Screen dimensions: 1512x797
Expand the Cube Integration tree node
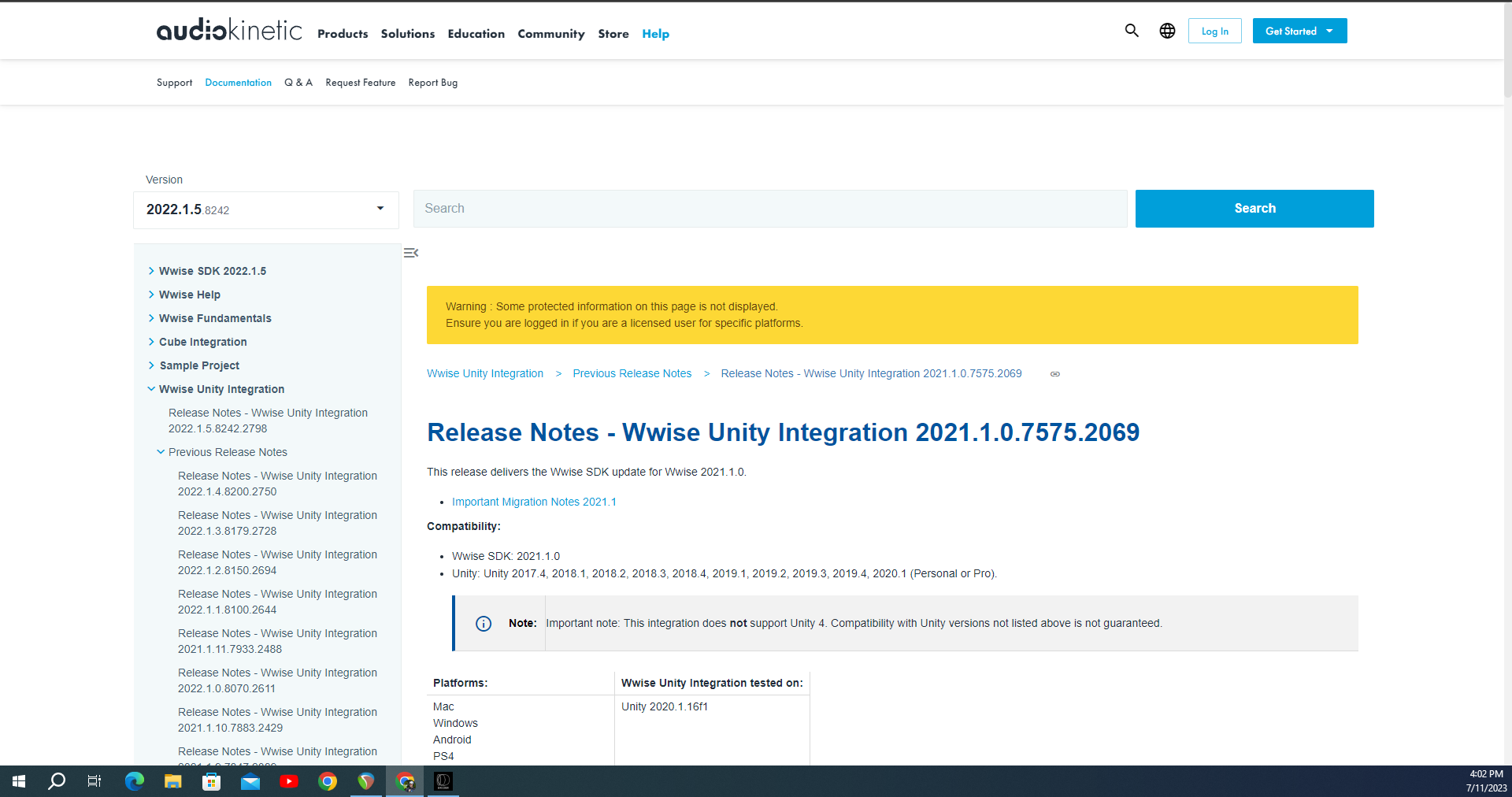[151, 342]
